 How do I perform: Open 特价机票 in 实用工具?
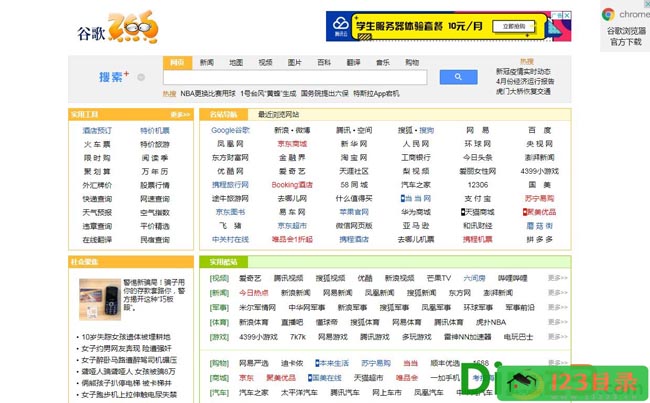(x=155, y=131)
